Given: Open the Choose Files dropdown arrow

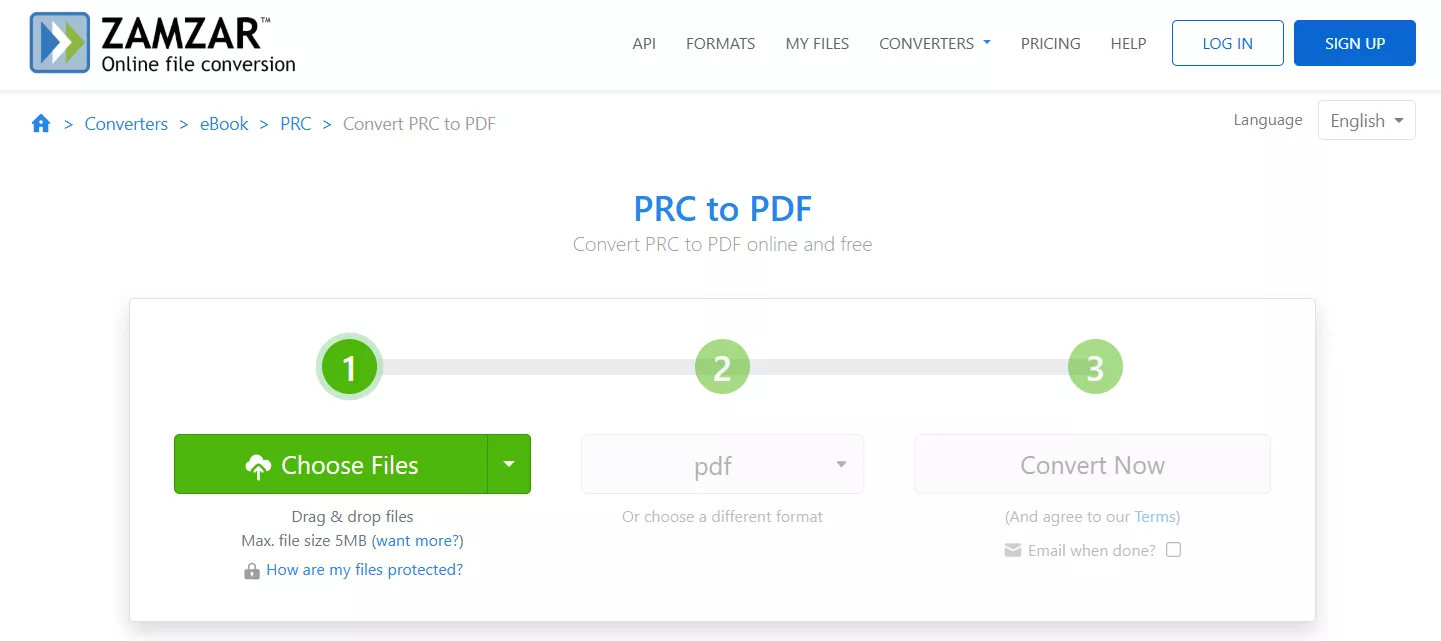Looking at the screenshot, I should click(x=509, y=464).
